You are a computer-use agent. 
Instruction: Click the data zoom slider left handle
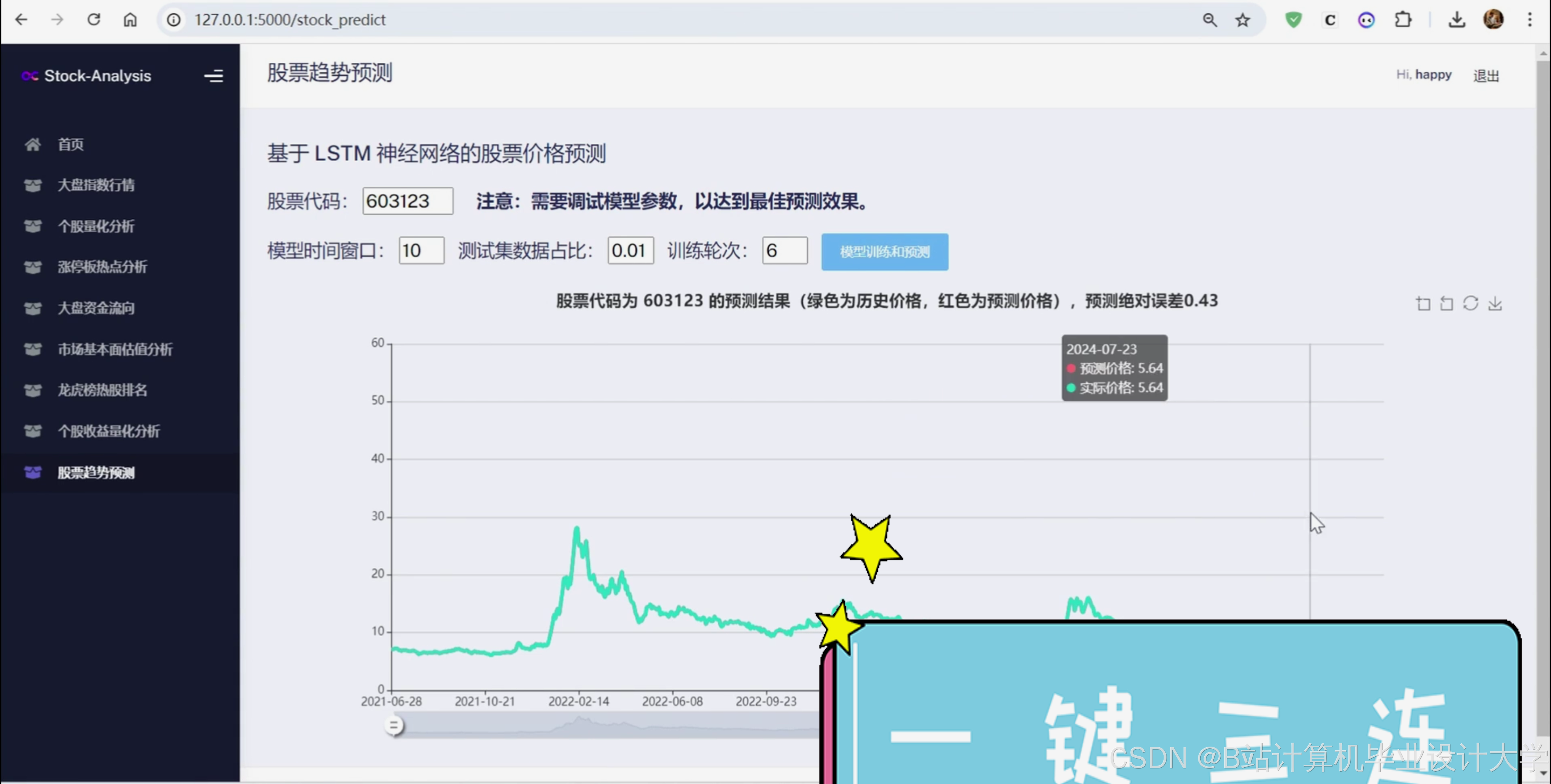(x=394, y=726)
